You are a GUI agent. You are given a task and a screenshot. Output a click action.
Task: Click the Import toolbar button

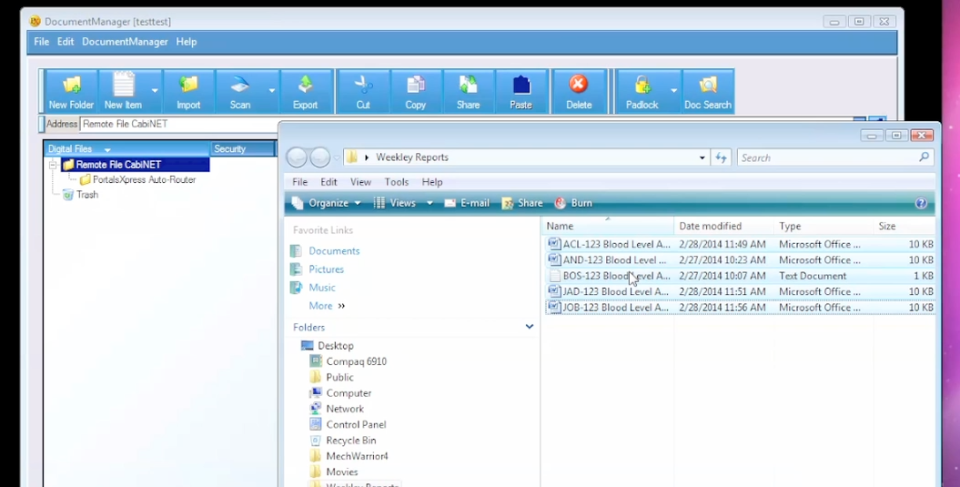pyautogui.click(x=189, y=91)
